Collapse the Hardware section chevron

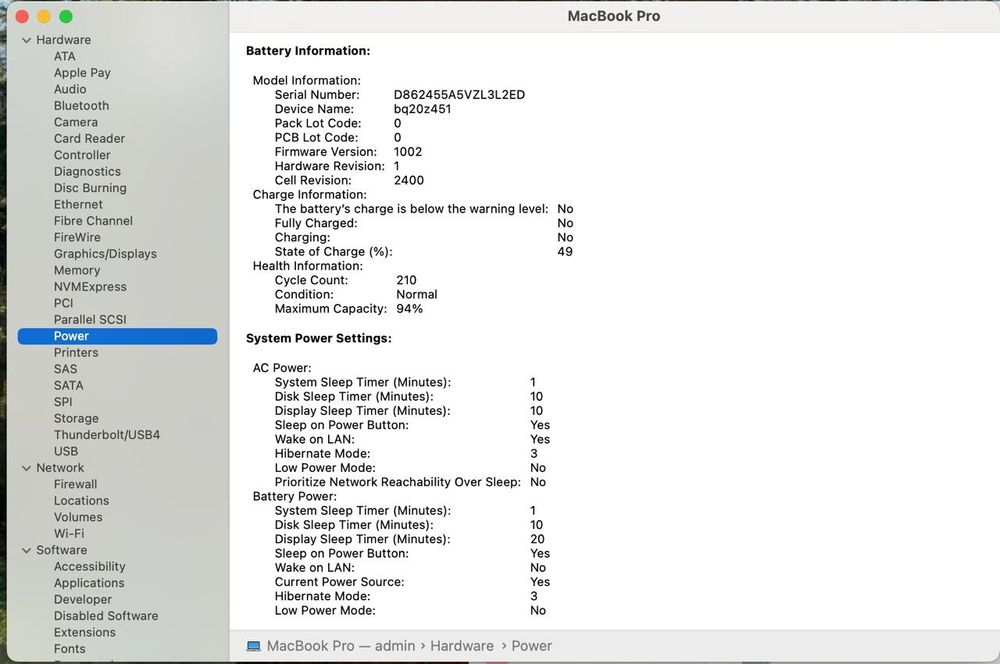26,40
